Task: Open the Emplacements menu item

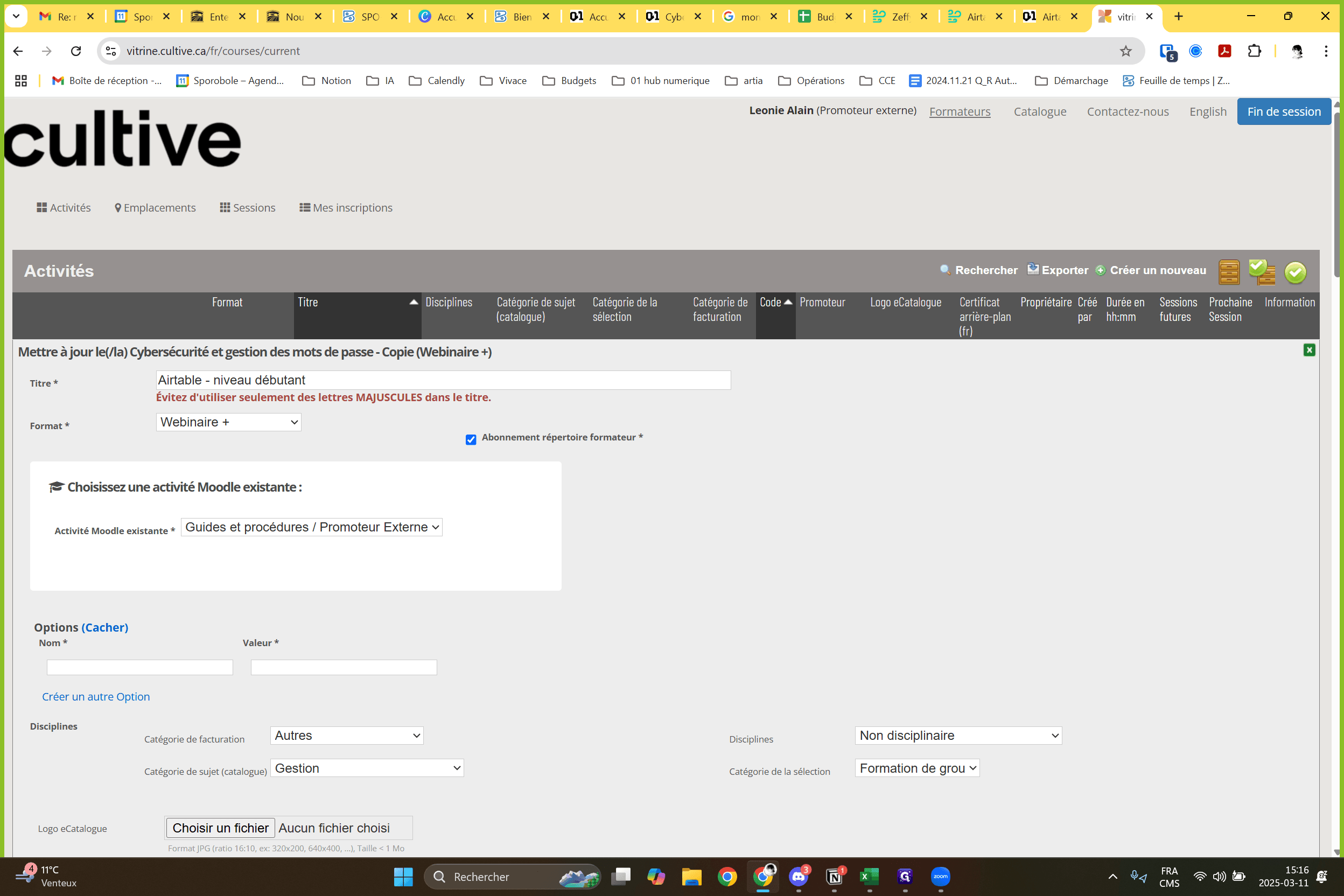Action: [x=156, y=207]
